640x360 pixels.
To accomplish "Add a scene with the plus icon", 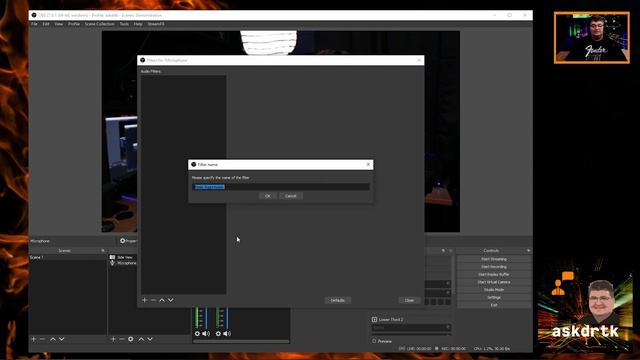I will coord(34,339).
